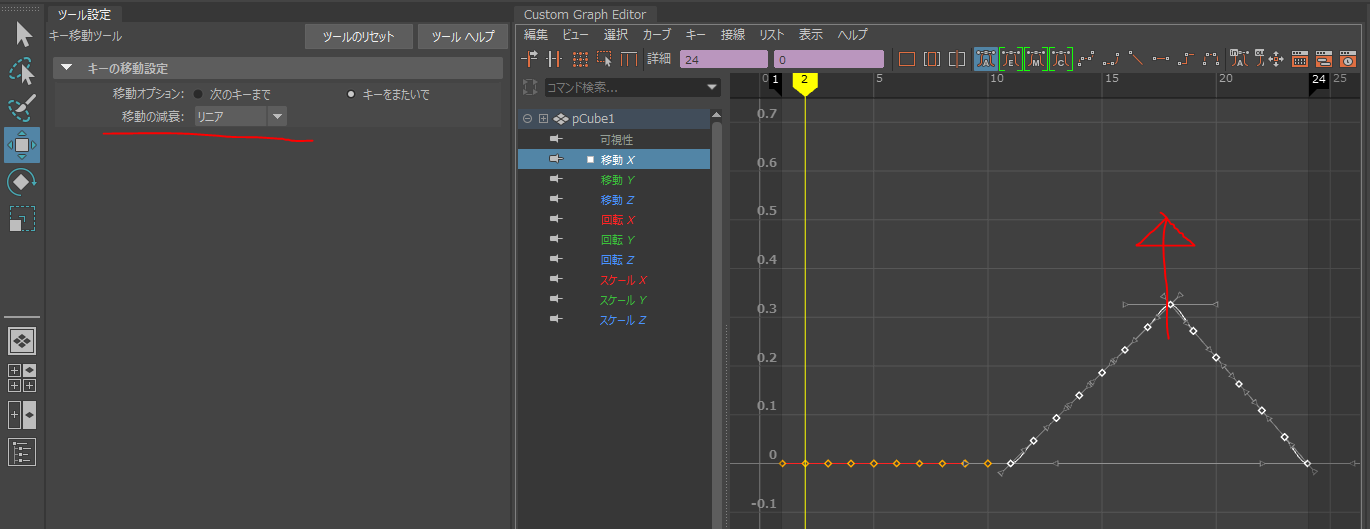Activate the Lasso select tool
1370x529 pixels.
22,72
